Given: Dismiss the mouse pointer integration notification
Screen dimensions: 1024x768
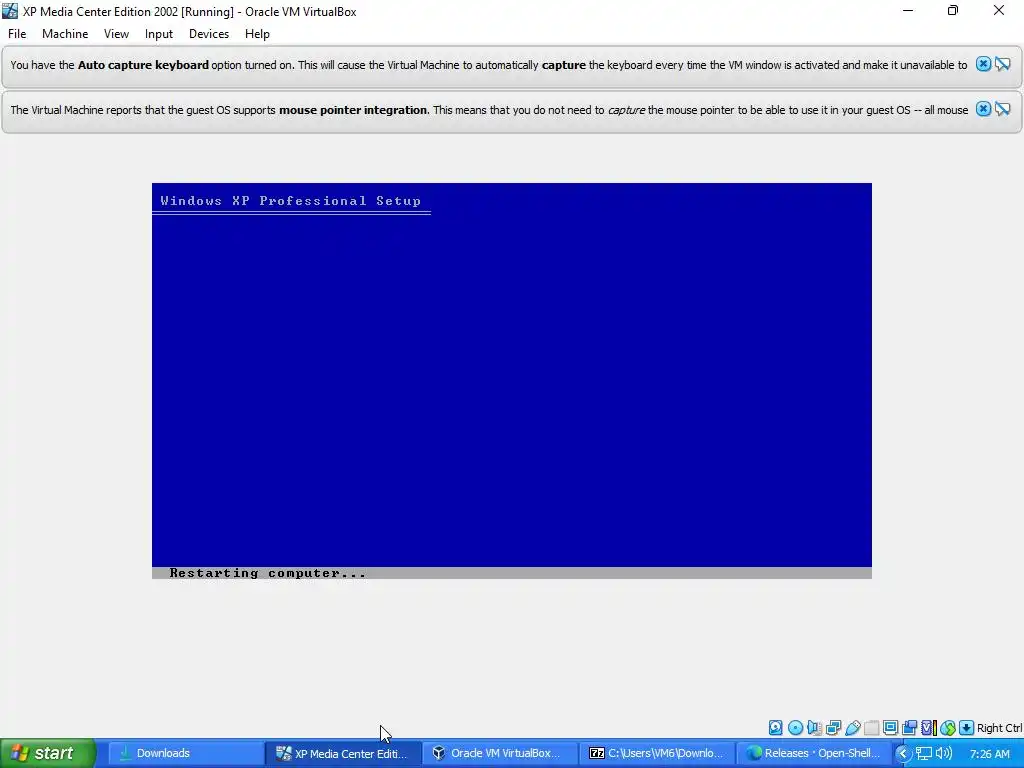Looking at the screenshot, I should point(983,109).
